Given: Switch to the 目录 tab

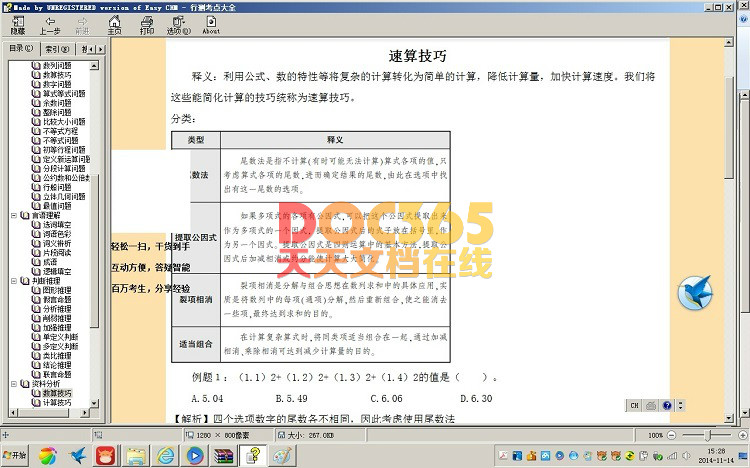Looking at the screenshot, I should coord(19,48).
